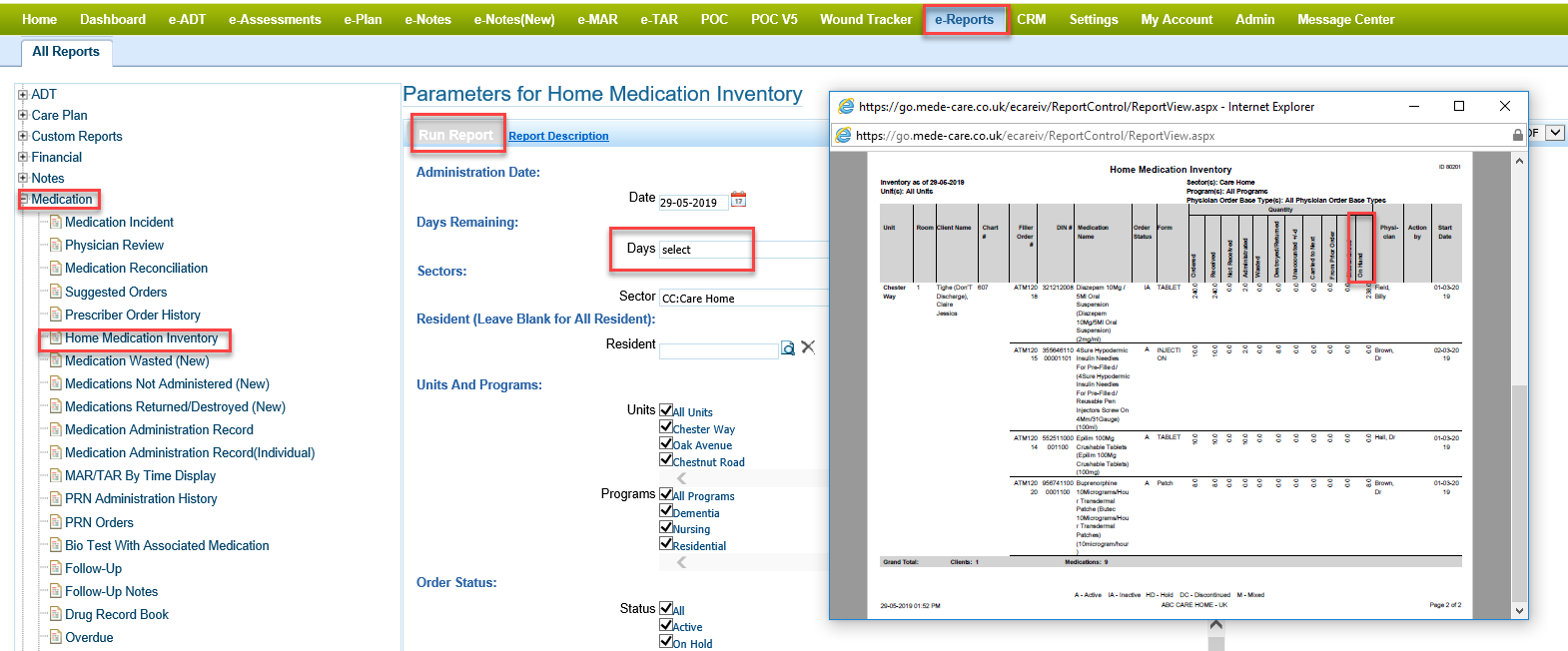Expand the ADT report tree node
Screen dimensions: 1568x651
point(23,95)
